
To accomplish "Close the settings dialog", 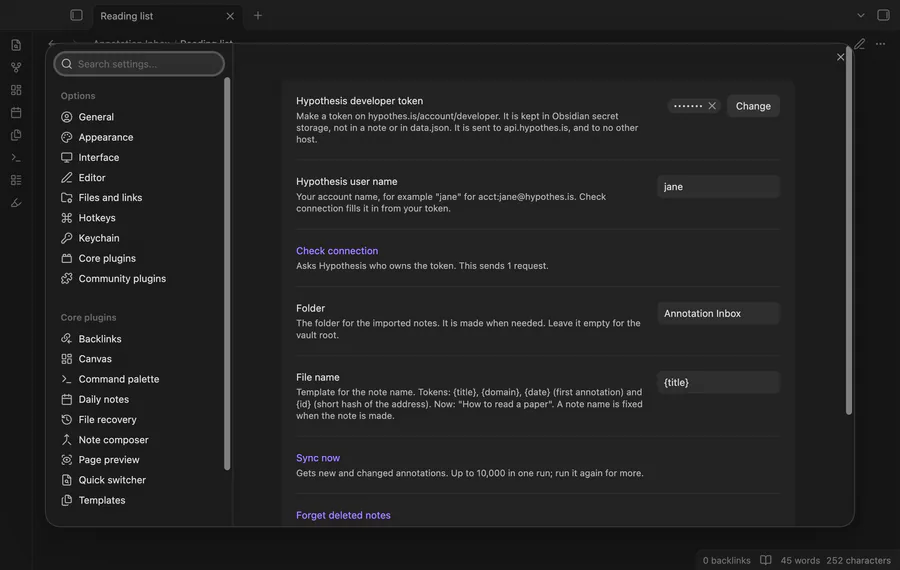I will 840,57.
